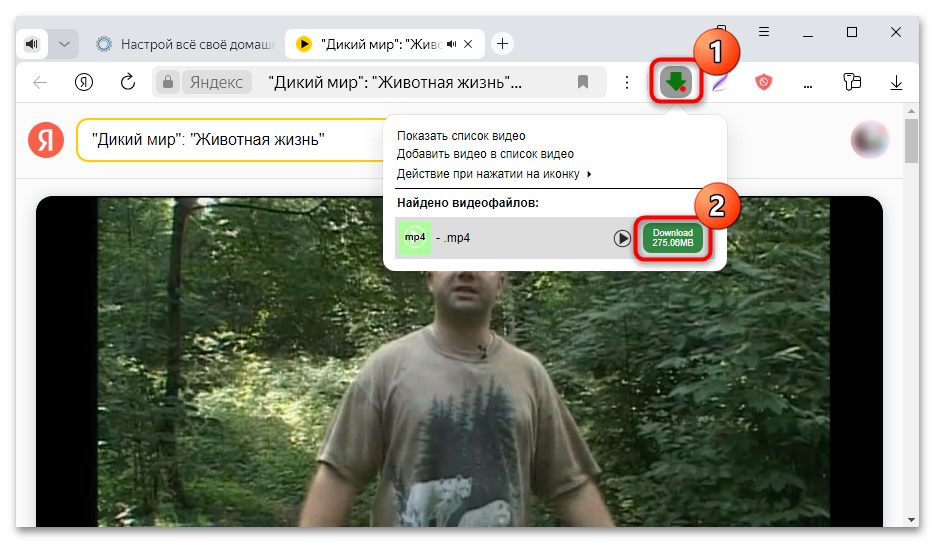Select 'Показать список видео' menu item

click(x=461, y=136)
